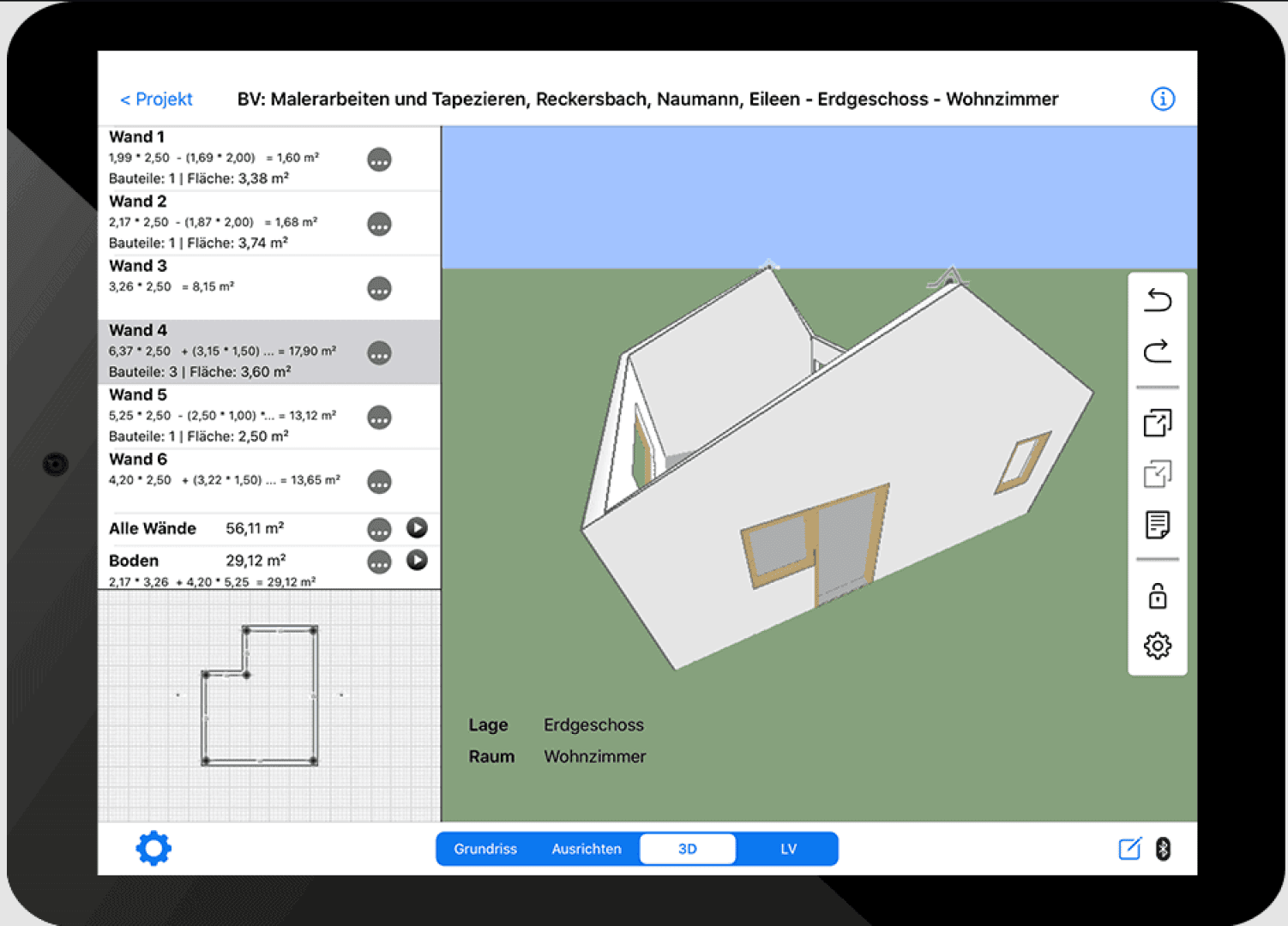This screenshot has height=926, width=1288.
Task: Open the info icon in the header
Action: (1162, 99)
